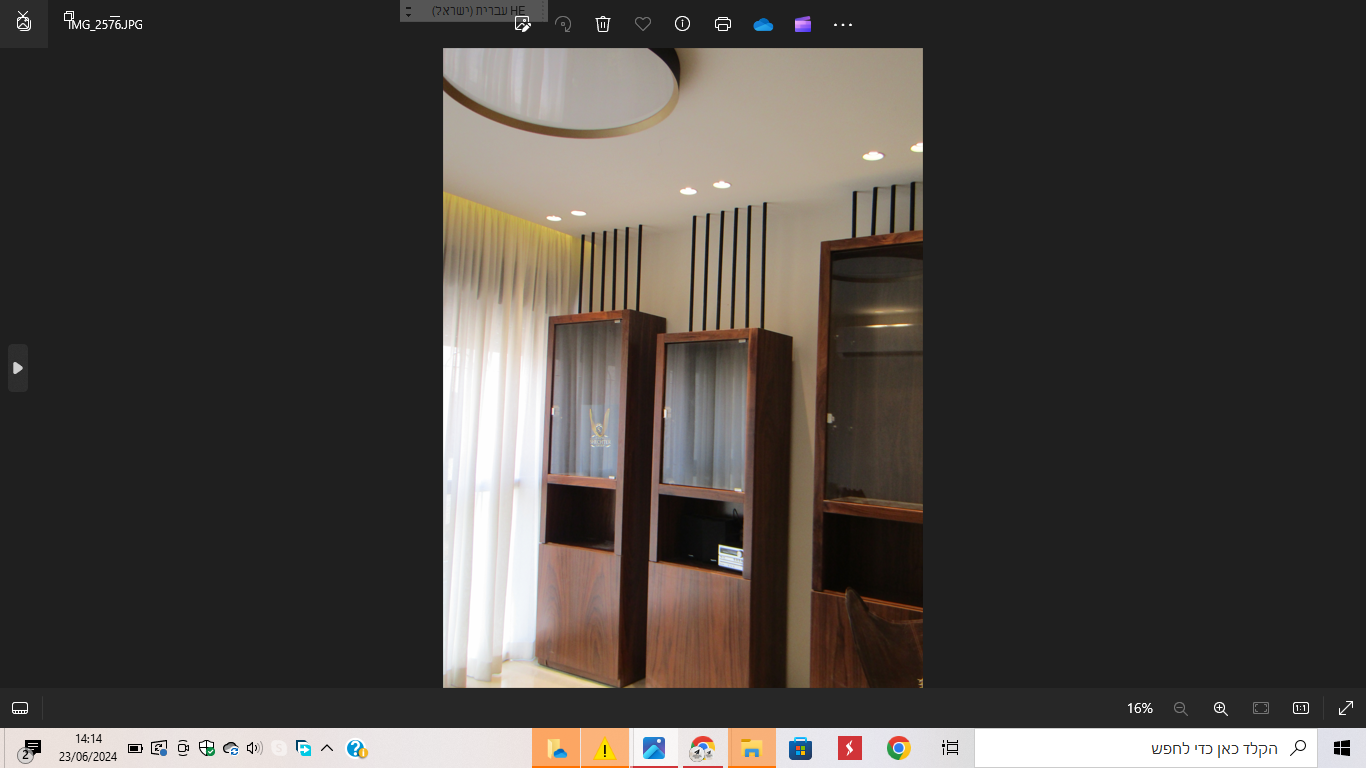This screenshot has height=768, width=1366.
Task: Open the Skype tray icon
Action: click(279, 748)
